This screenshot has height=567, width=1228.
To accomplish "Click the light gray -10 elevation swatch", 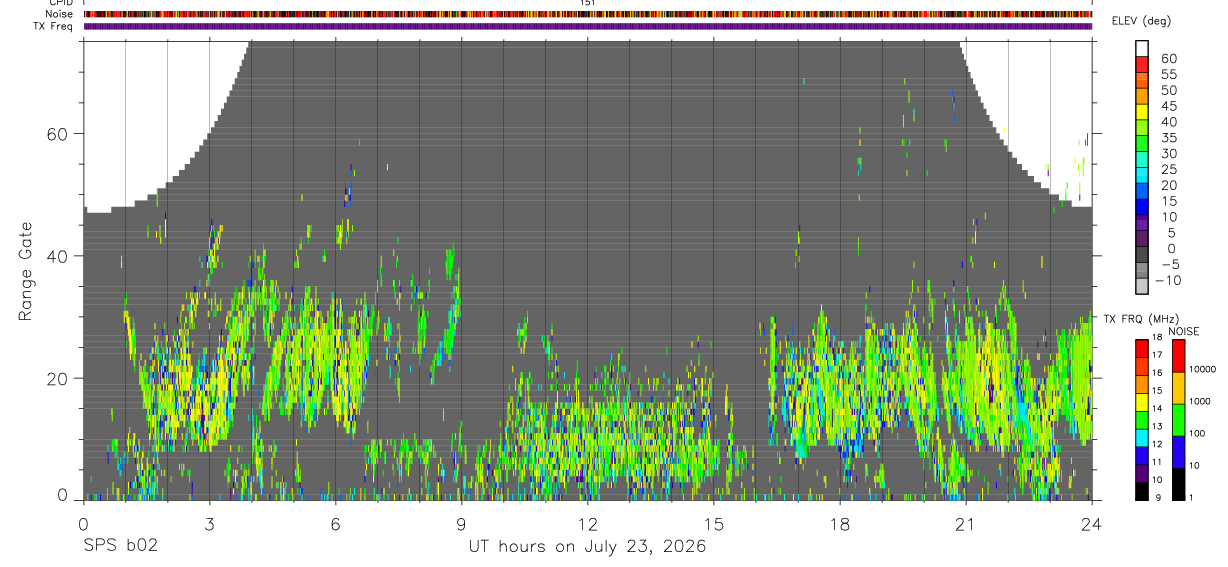I will point(1142,284).
